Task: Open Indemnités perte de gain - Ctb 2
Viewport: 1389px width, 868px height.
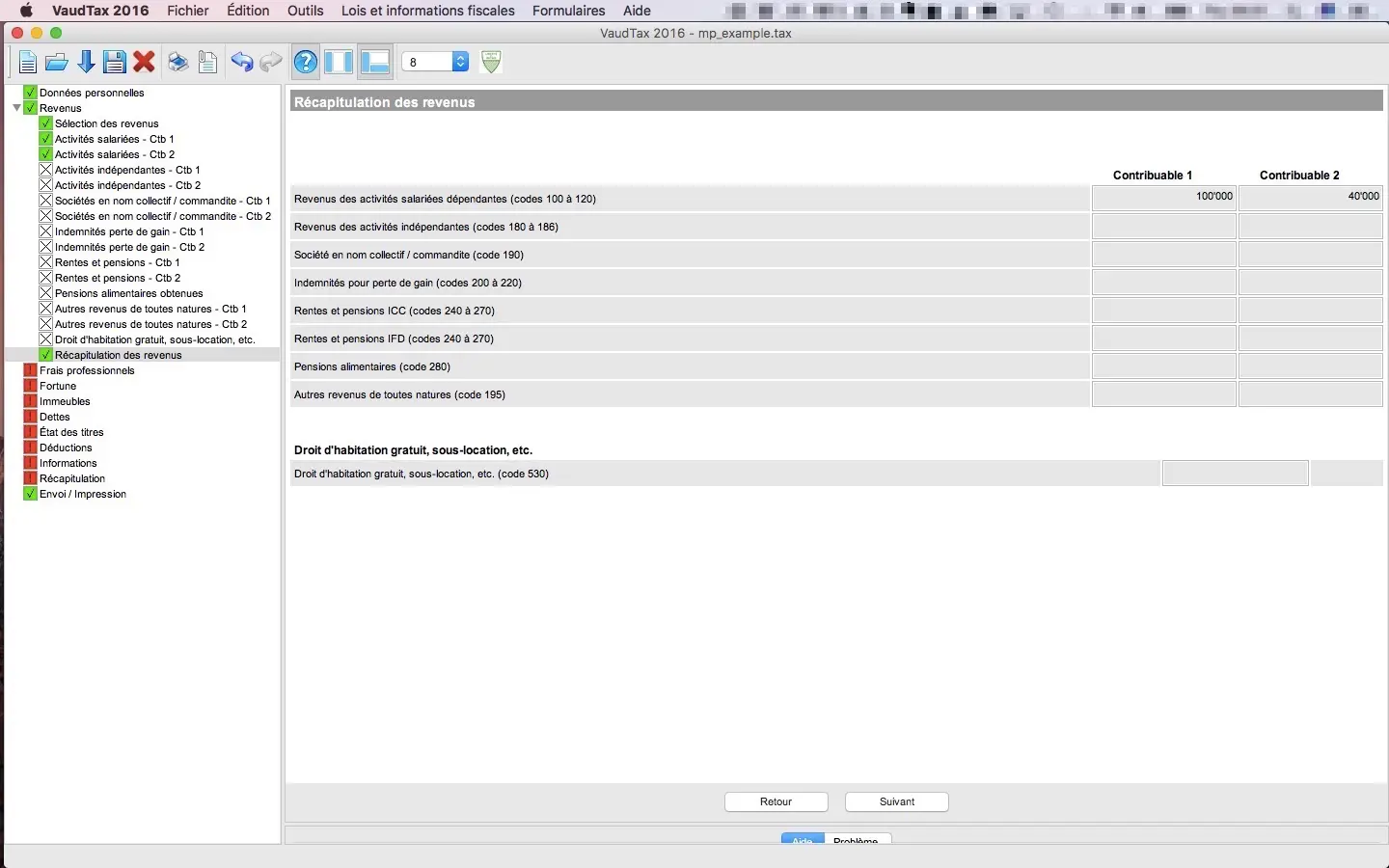Action: [x=129, y=247]
